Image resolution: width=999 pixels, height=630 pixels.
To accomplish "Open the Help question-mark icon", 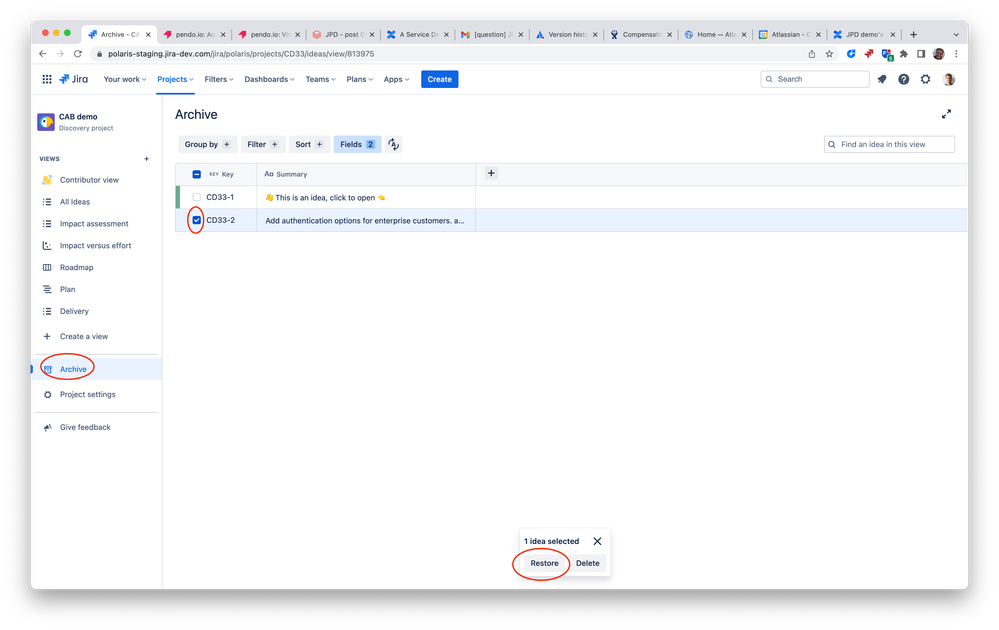I will tap(904, 78).
